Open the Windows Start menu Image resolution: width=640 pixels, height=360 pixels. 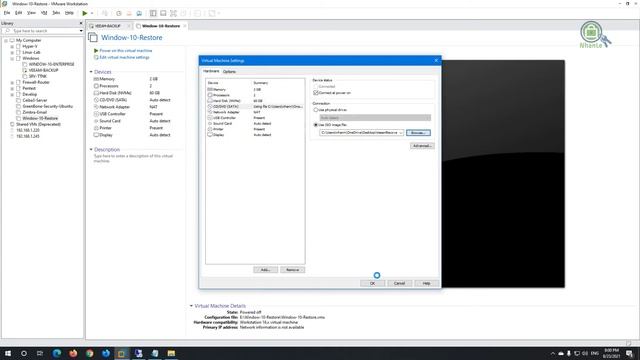coord(8,353)
